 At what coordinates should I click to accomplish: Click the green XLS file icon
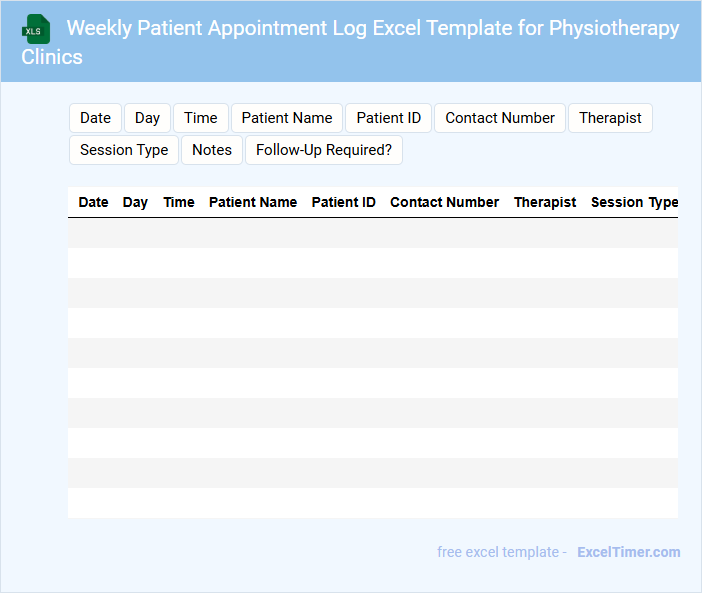(x=37, y=29)
